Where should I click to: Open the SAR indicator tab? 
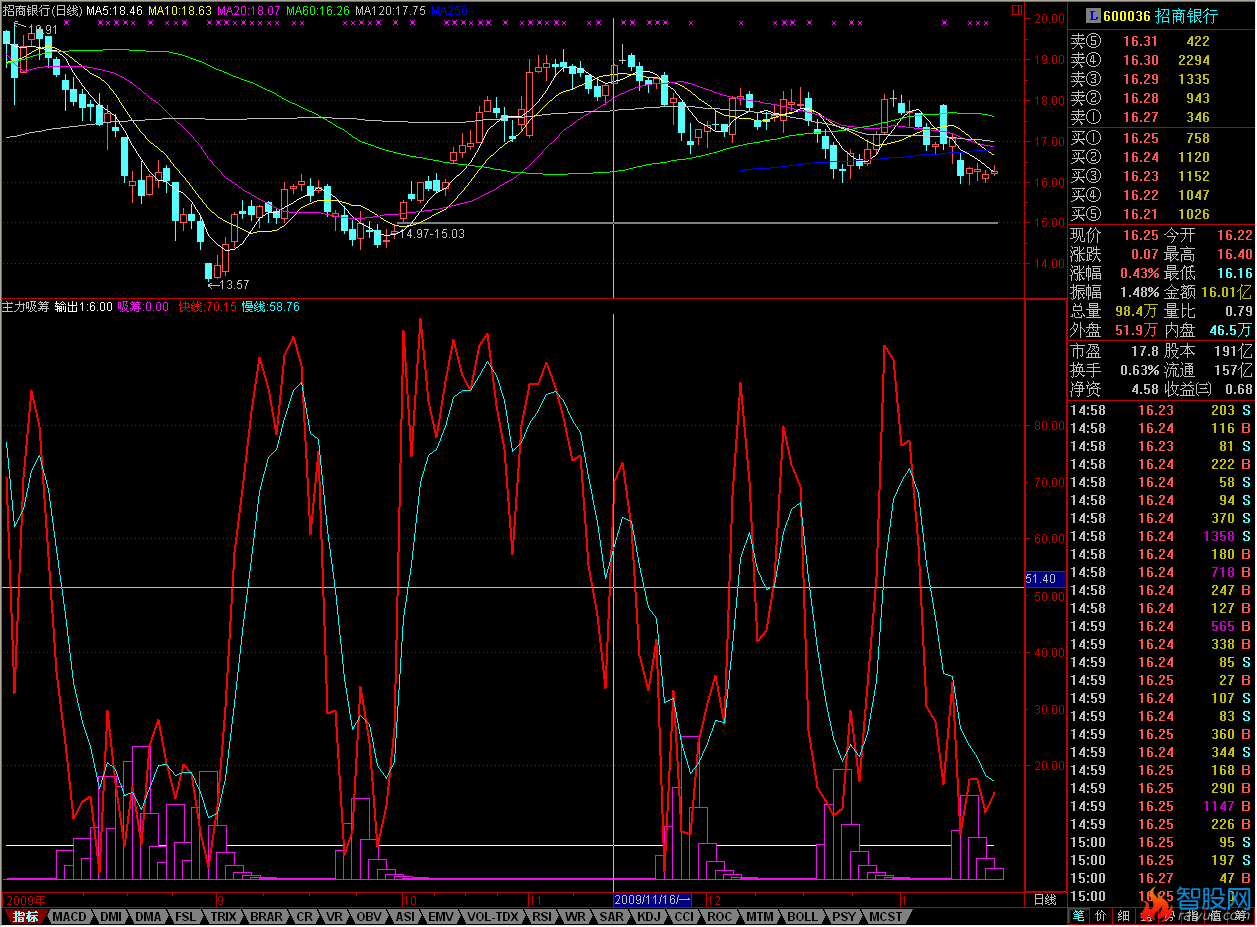(610, 916)
